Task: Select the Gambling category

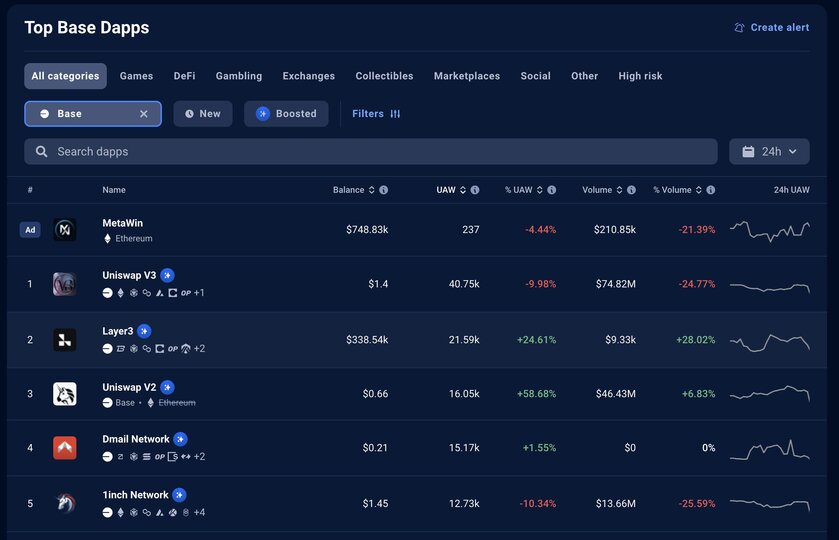Action: 239,76
